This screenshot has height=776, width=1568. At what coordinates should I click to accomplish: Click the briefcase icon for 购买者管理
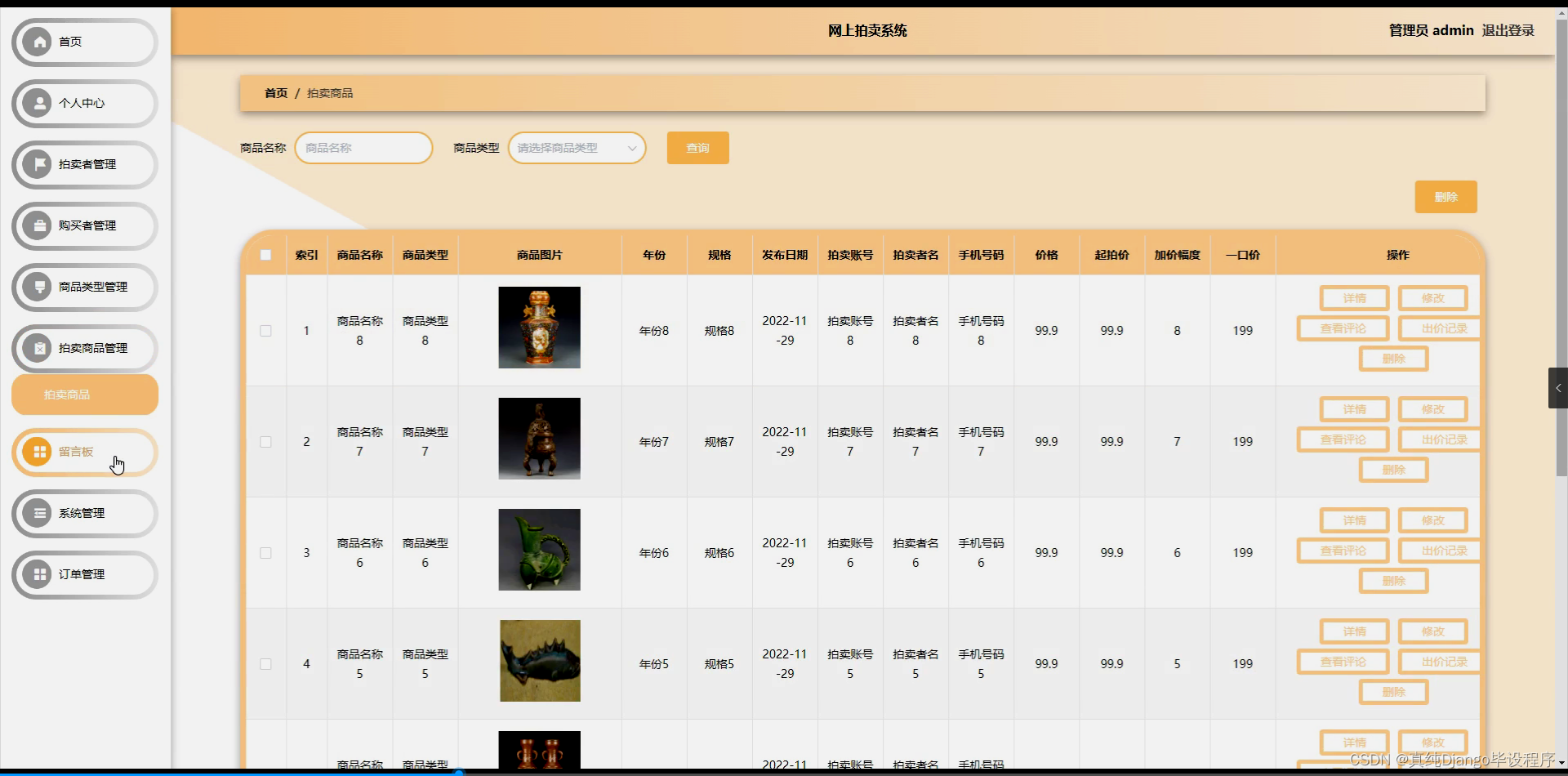click(x=38, y=225)
